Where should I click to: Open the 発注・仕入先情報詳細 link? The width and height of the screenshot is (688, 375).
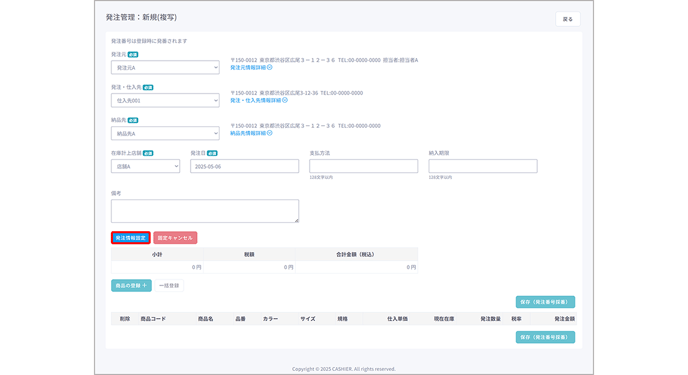(255, 100)
